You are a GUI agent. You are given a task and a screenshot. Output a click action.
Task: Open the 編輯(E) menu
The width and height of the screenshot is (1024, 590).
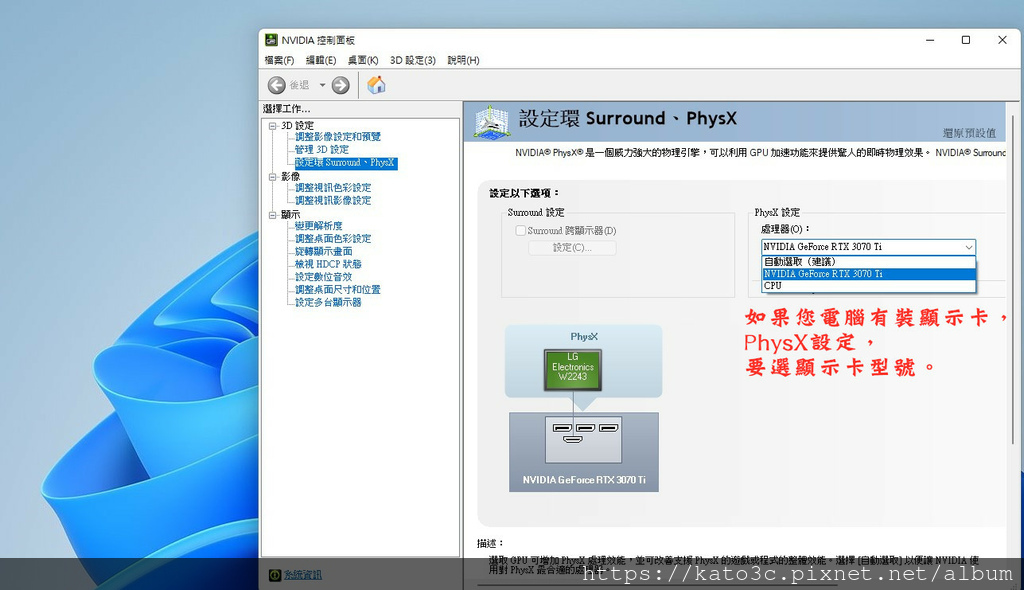point(321,60)
